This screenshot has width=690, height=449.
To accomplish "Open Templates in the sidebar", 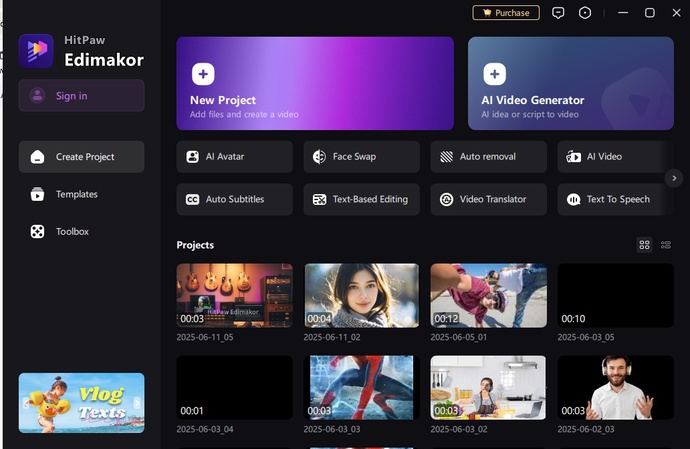I will pyautogui.click(x=81, y=194).
